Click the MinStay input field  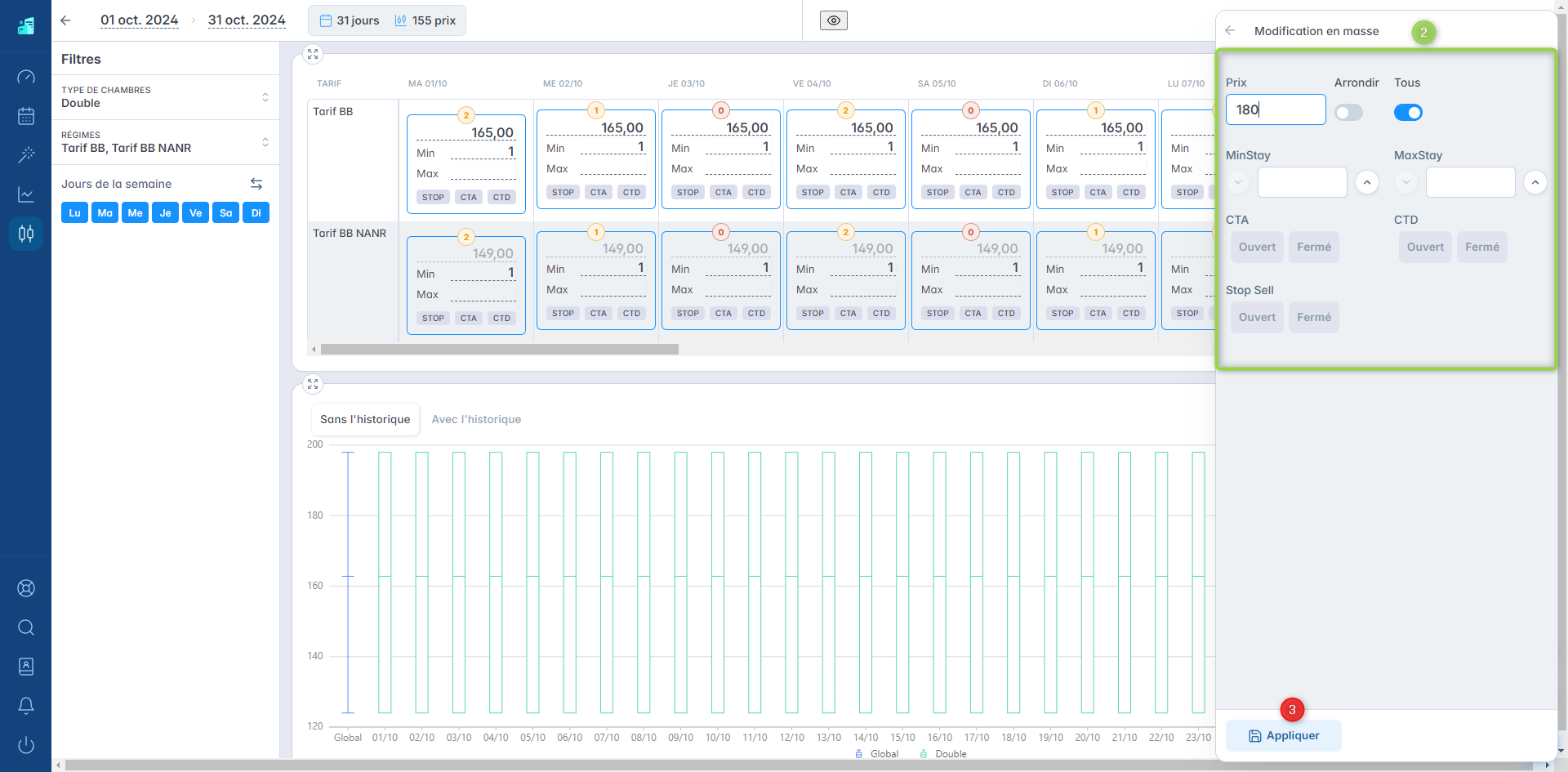[1303, 182]
